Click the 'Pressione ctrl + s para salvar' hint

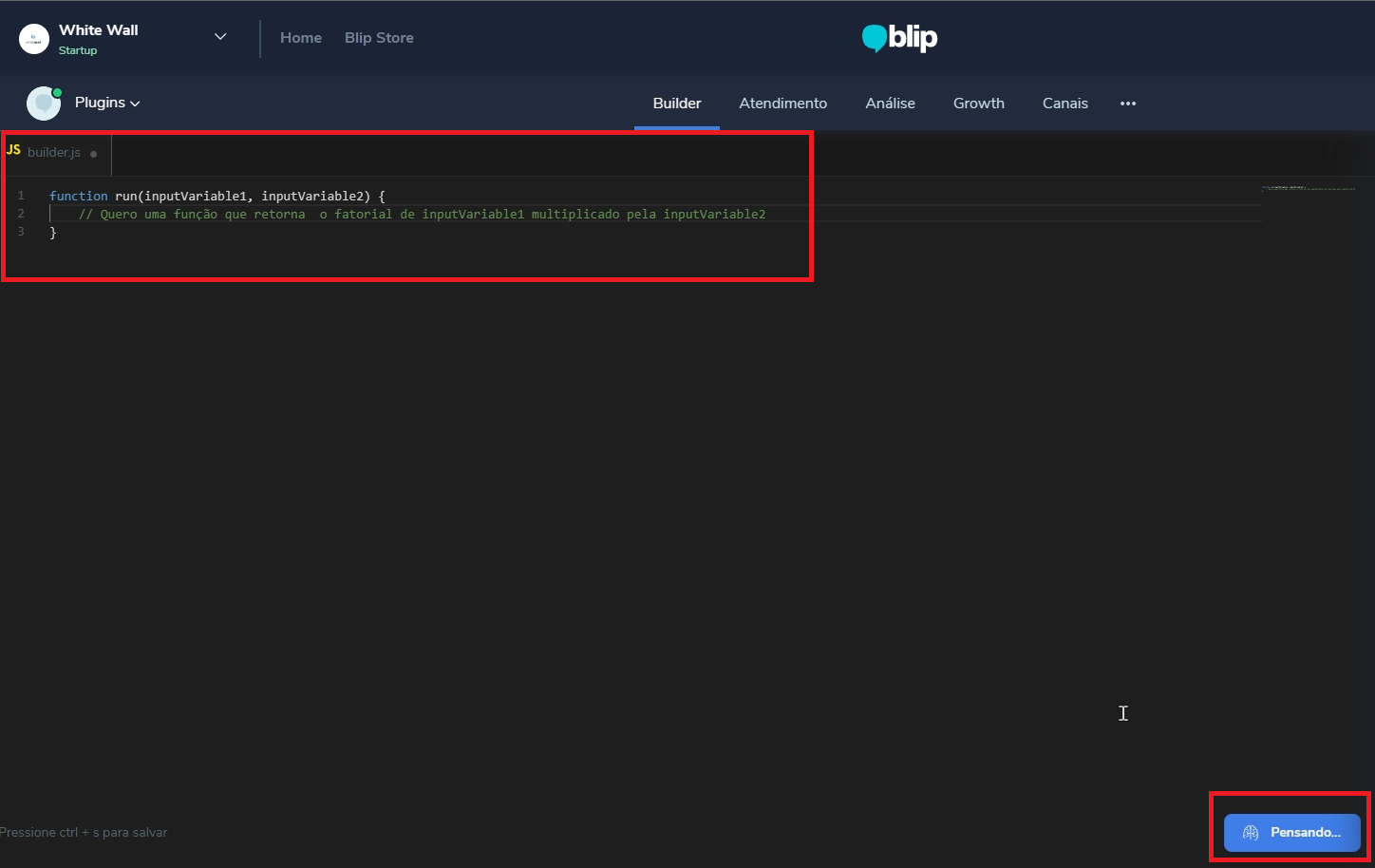pos(84,833)
